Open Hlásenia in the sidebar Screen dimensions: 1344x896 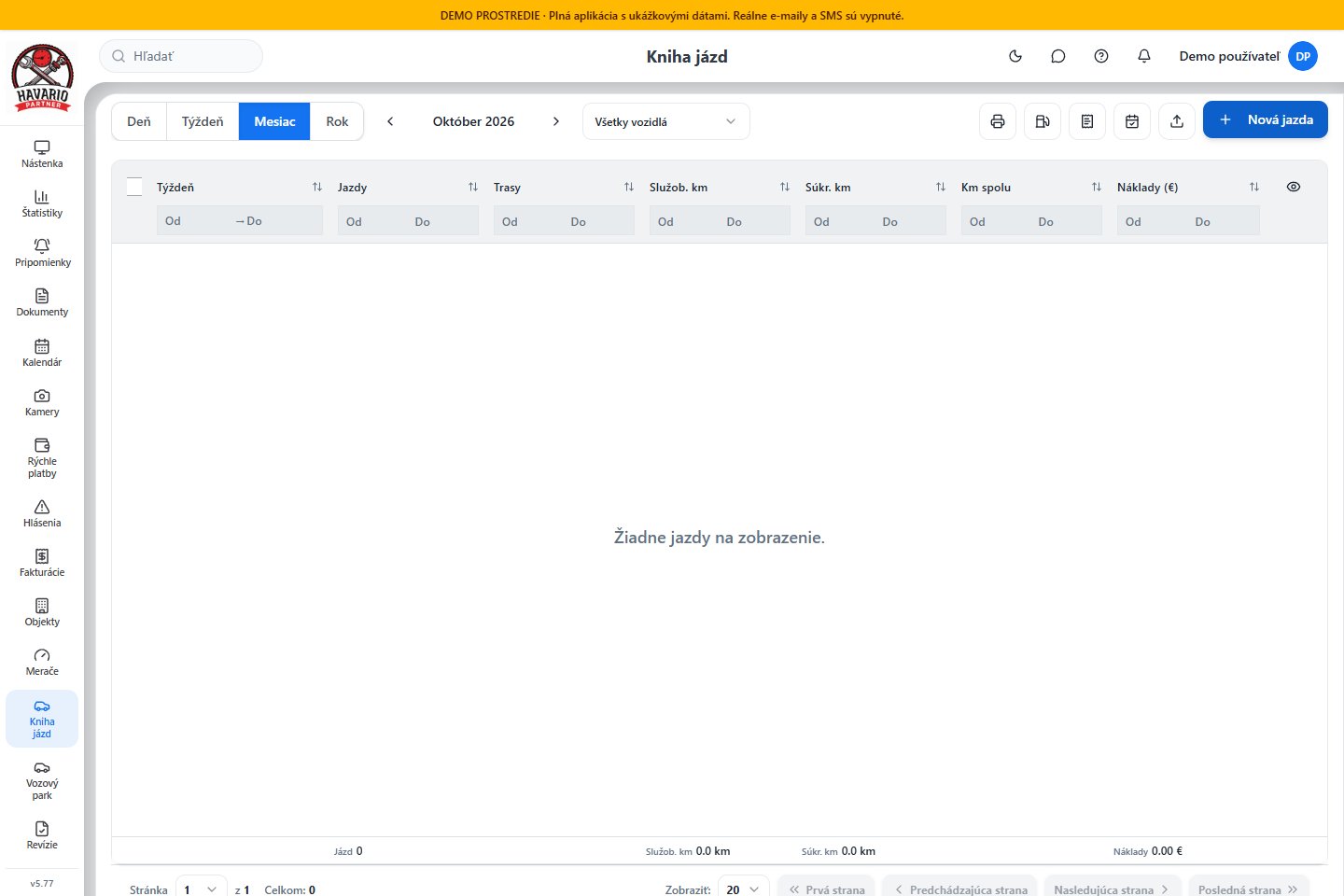coord(42,514)
